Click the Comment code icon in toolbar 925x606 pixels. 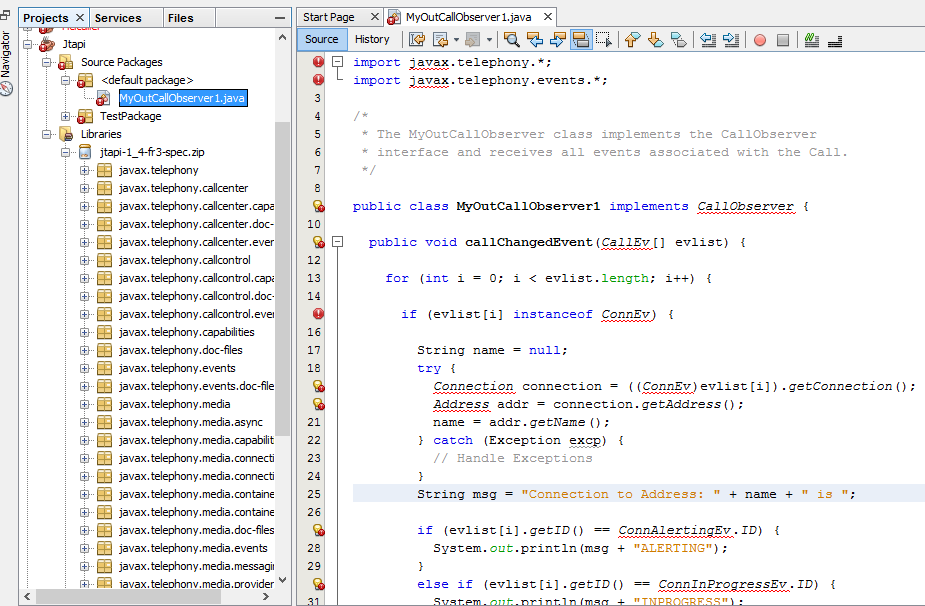tap(812, 40)
